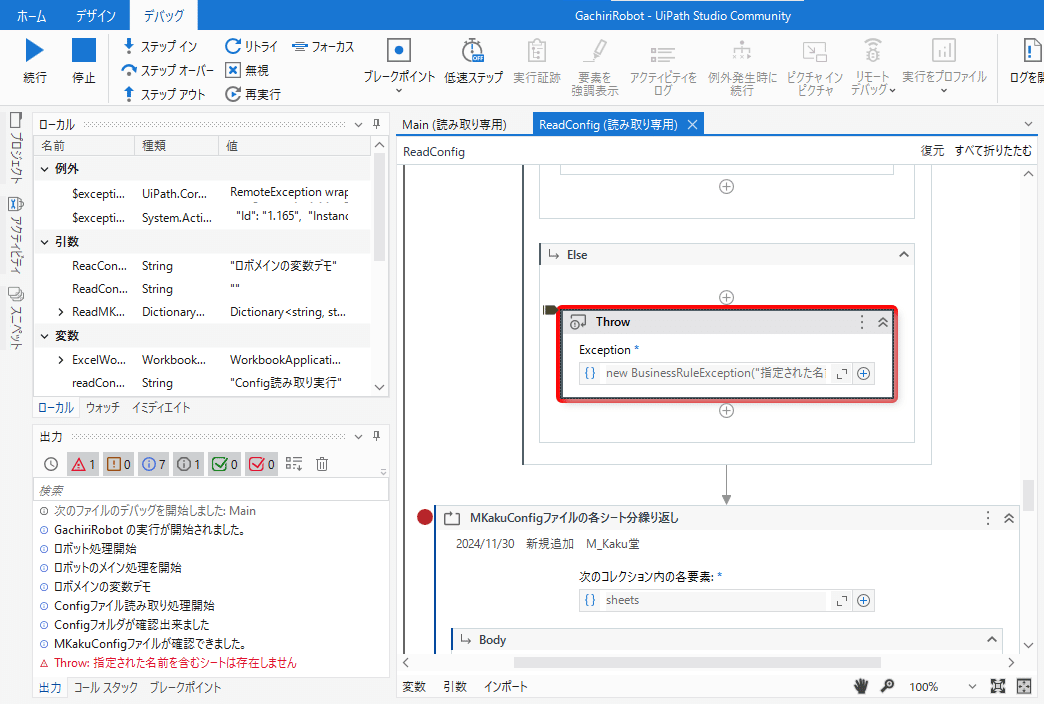Click the Continue (続行) play button
This screenshot has width=1044, height=704.
(35, 61)
